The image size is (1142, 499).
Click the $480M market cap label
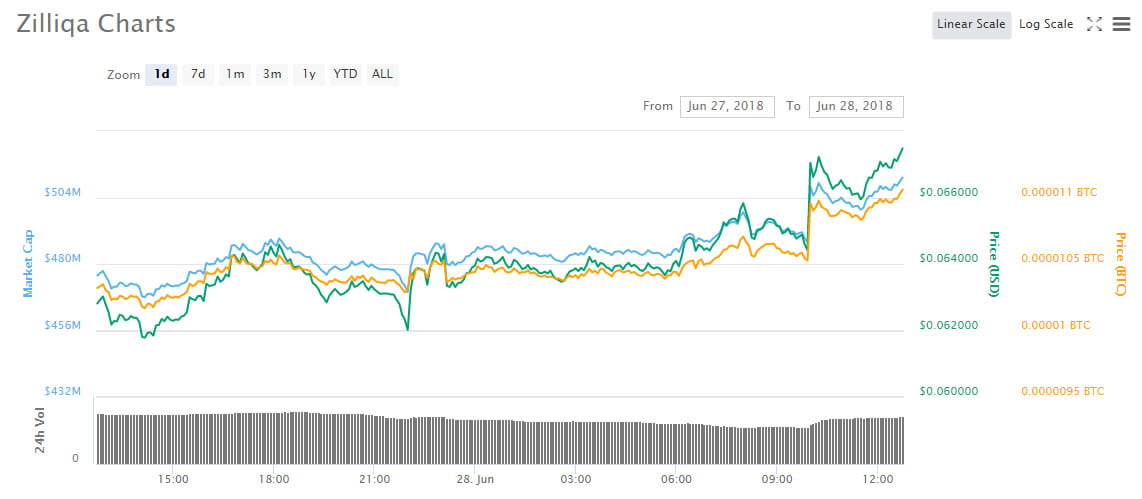click(63, 259)
